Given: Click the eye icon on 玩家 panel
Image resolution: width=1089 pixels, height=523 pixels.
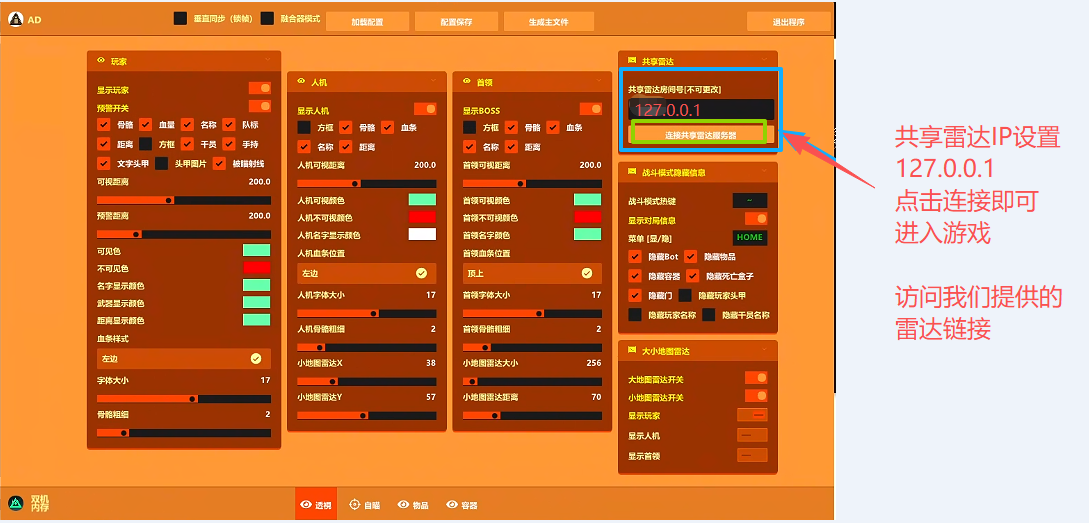Looking at the screenshot, I should click(101, 61).
